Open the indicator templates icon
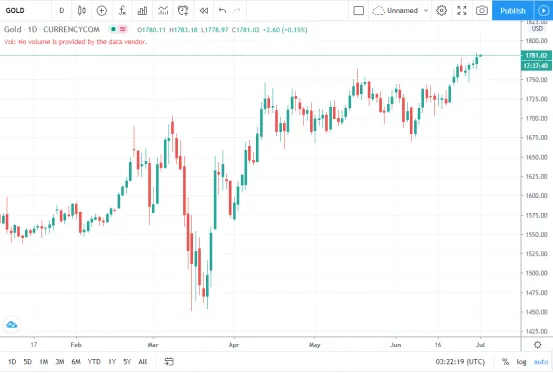This screenshot has height=373, width=553. click(x=163, y=11)
